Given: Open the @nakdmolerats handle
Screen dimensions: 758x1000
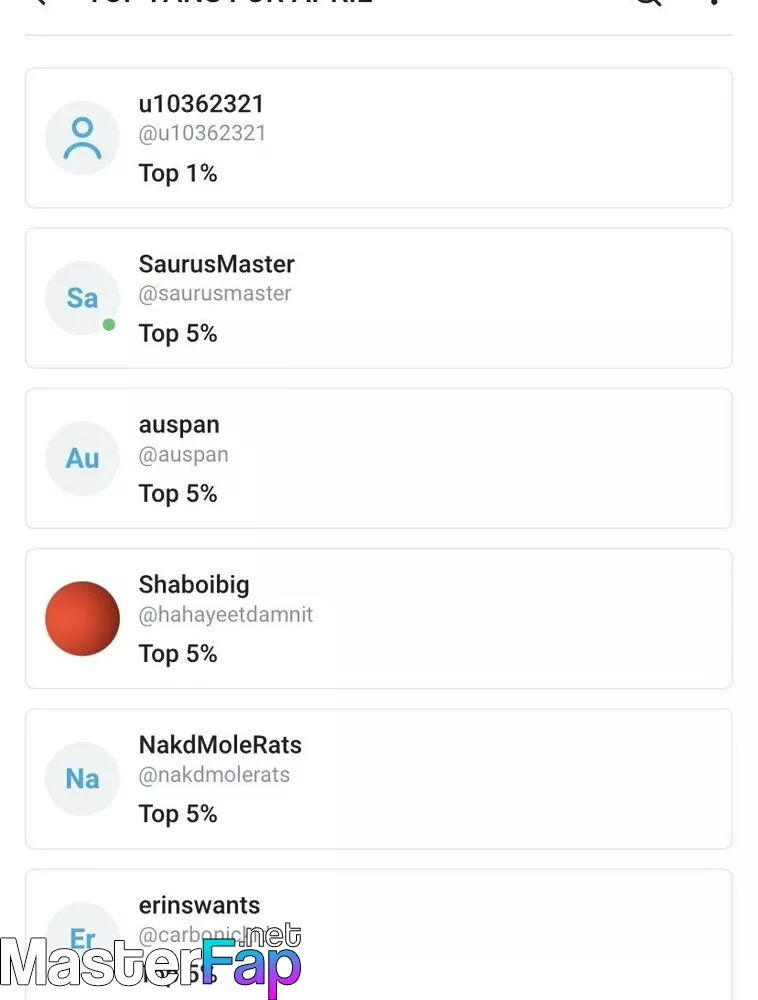Looking at the screenshot, I should coord(214,774).
